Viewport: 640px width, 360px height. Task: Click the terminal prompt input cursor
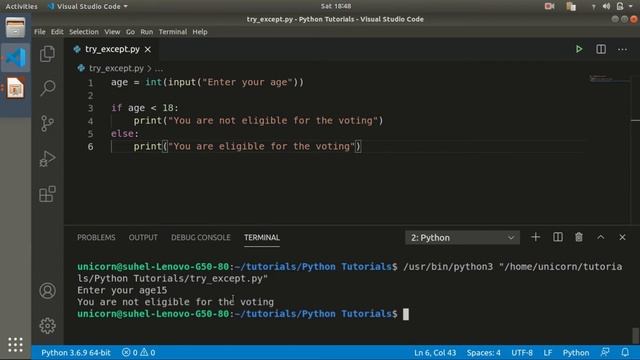click(406, 314)
